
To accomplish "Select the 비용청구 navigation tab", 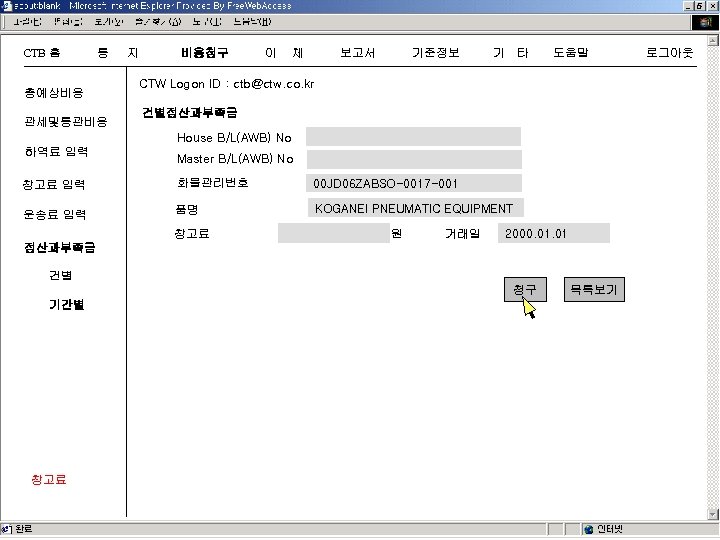I will (204, 53).
